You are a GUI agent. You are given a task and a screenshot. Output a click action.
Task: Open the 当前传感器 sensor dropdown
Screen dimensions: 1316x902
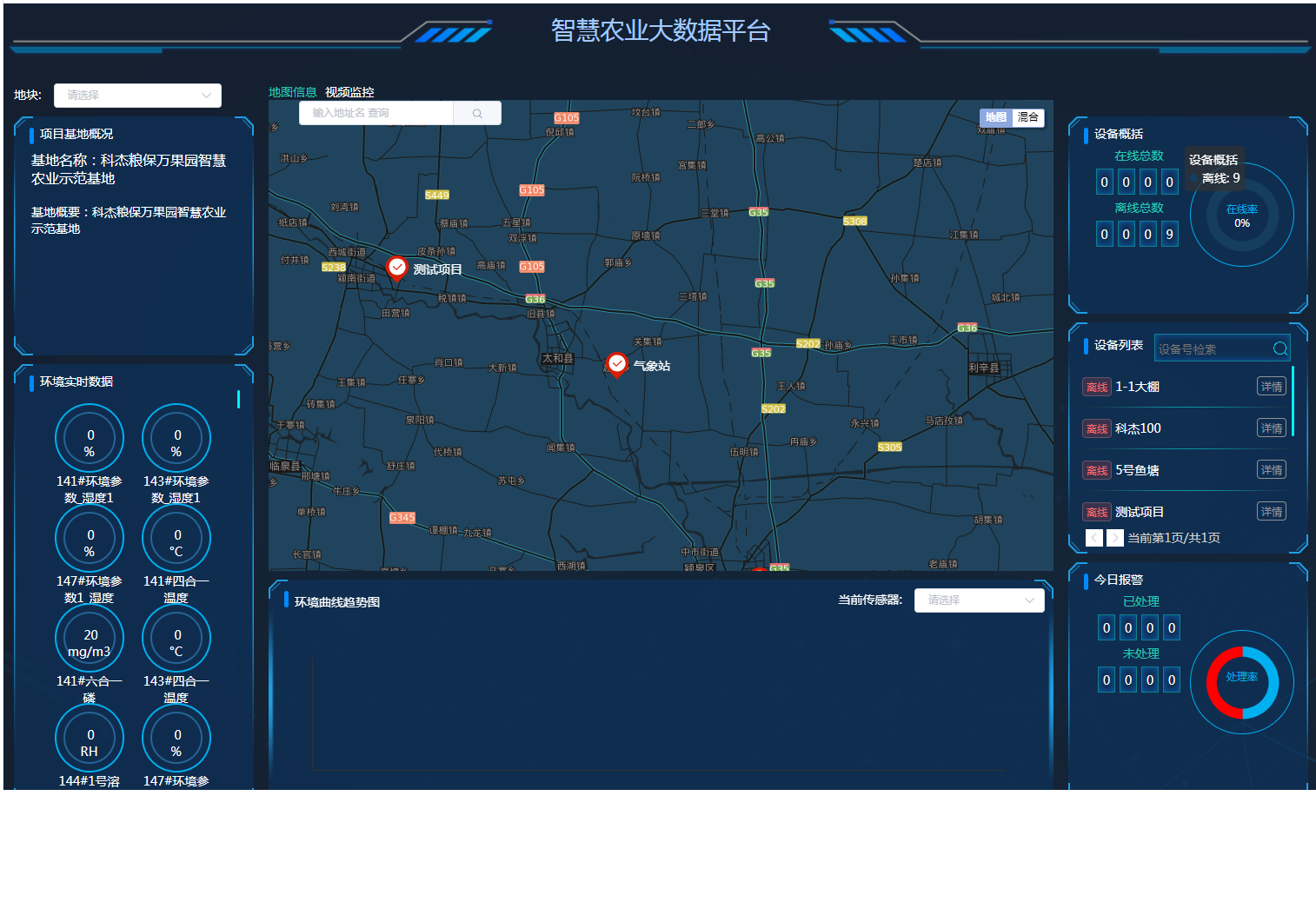coord(979,600)
